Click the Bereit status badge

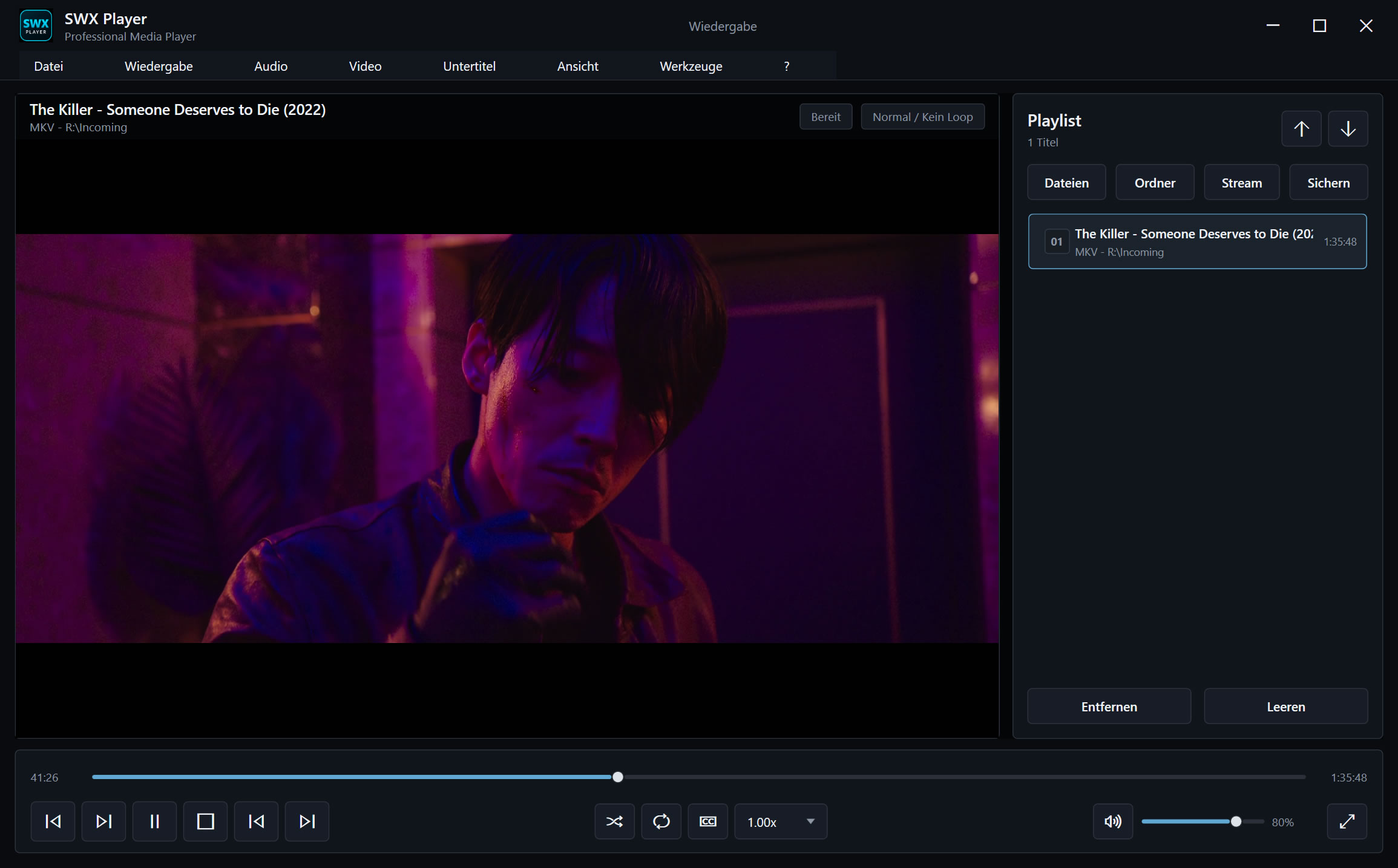tap(825, 117)
